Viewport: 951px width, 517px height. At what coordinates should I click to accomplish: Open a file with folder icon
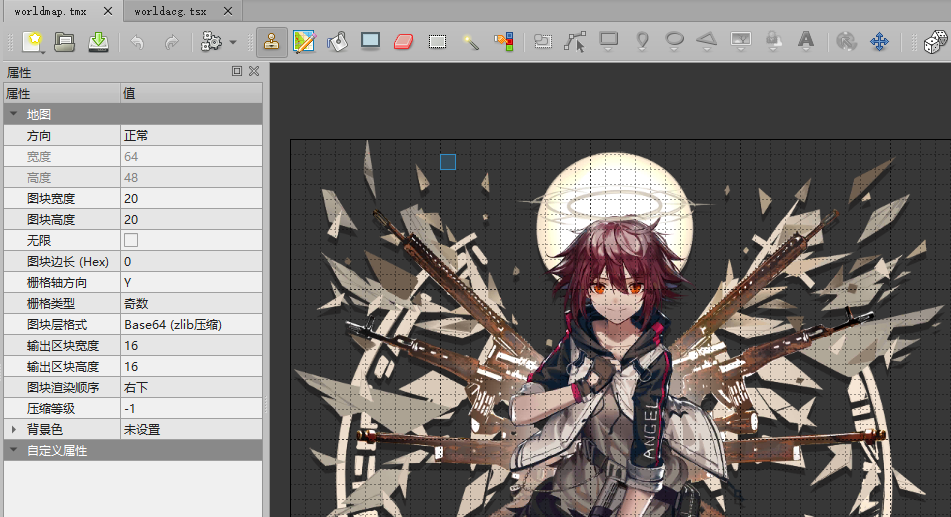click(x=65, y=42)
